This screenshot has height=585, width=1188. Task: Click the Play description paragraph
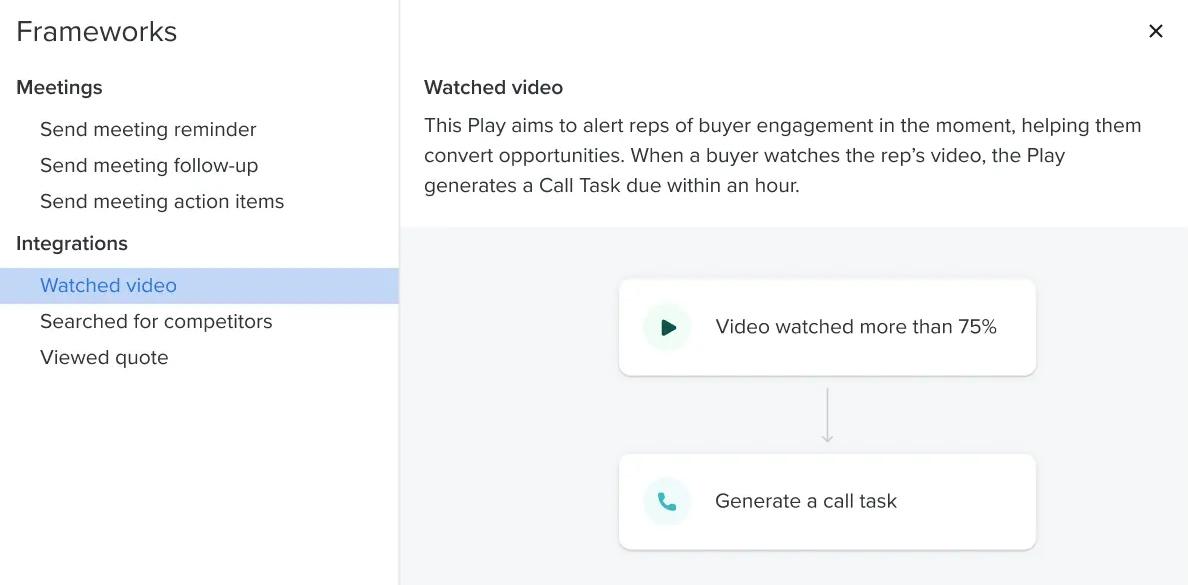point(783,155)
